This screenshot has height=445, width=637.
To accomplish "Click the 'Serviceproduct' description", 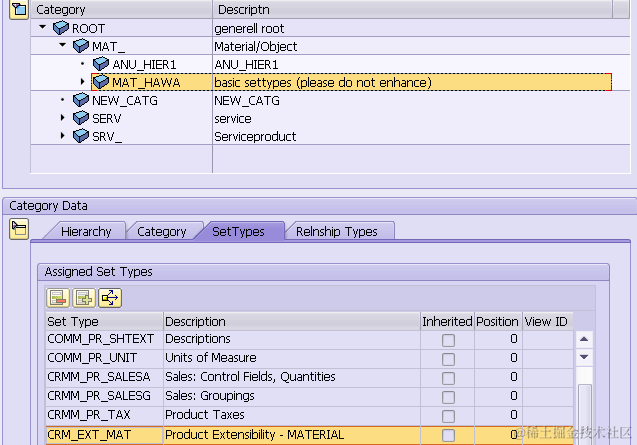I will [255, 136].
